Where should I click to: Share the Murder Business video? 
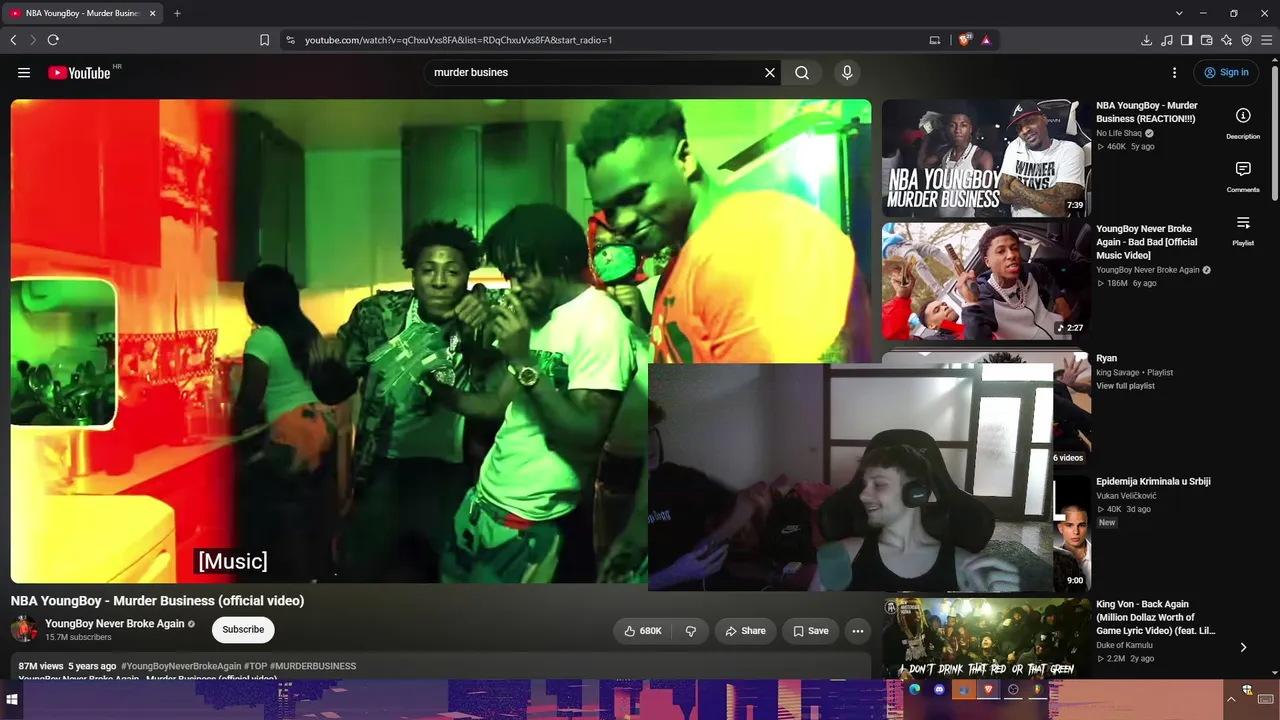coord(745,631)
